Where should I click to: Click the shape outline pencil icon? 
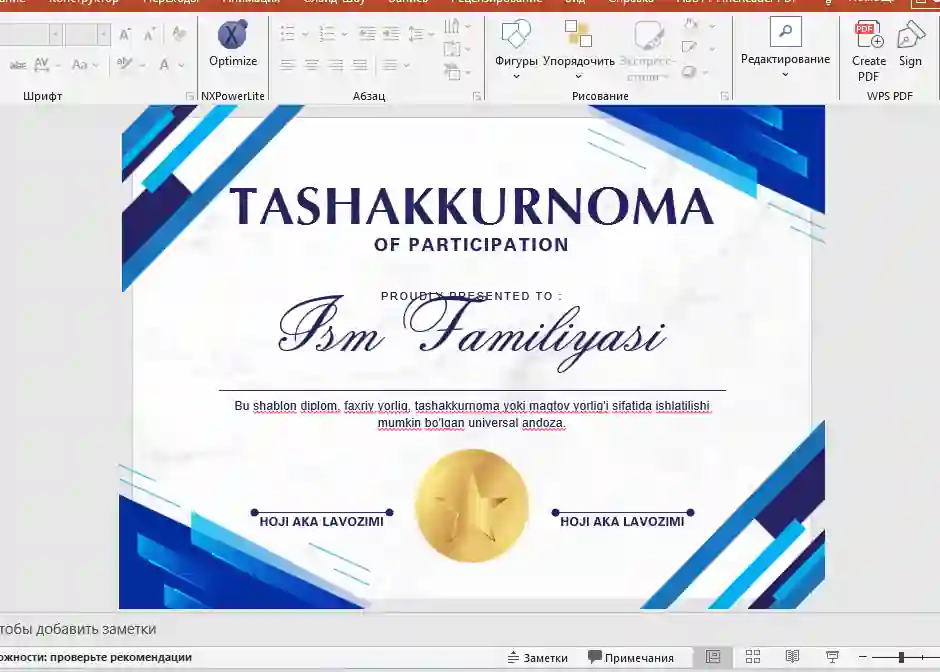(x=689, y=48)
